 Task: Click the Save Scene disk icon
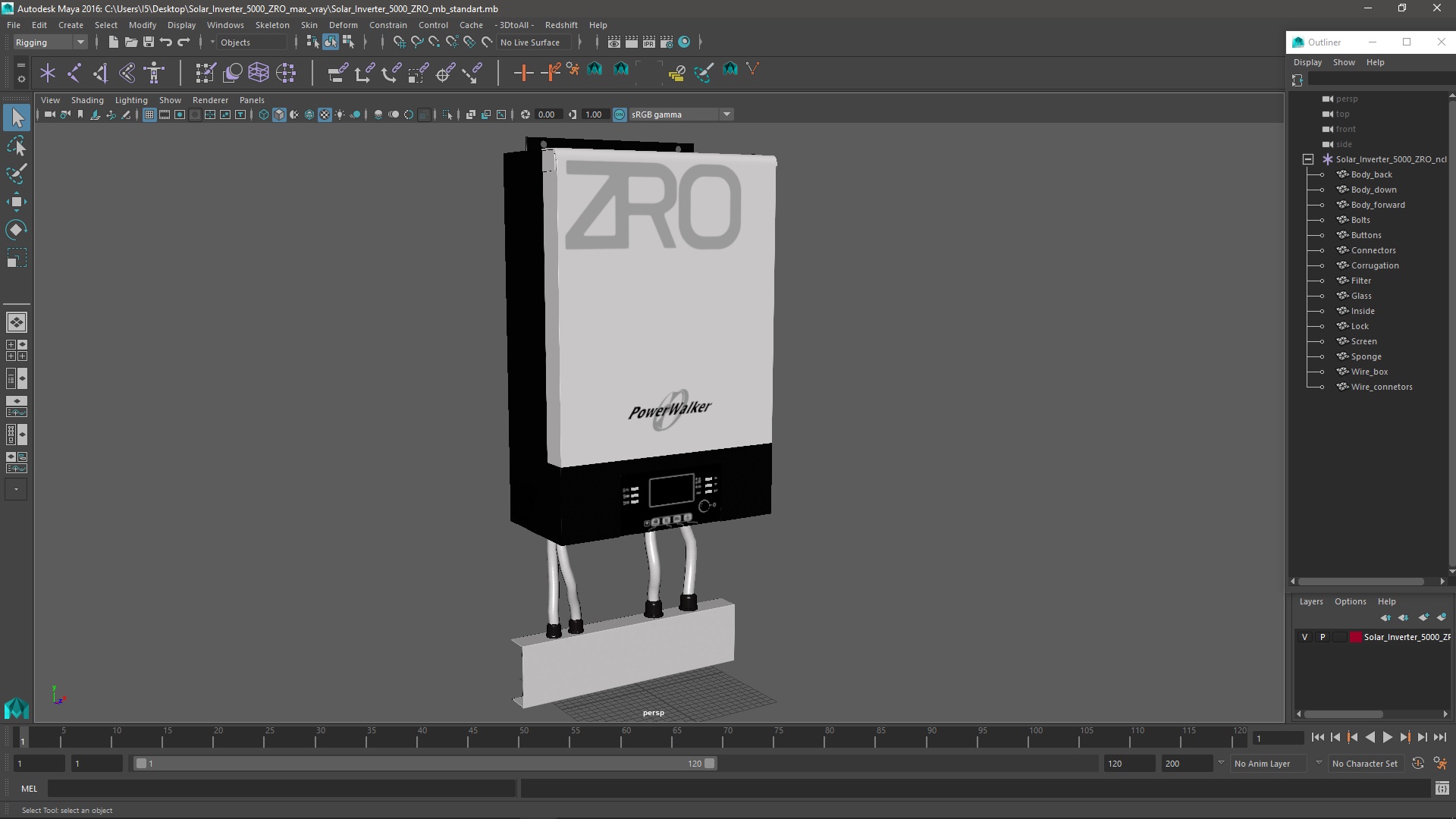pos(149,42)
